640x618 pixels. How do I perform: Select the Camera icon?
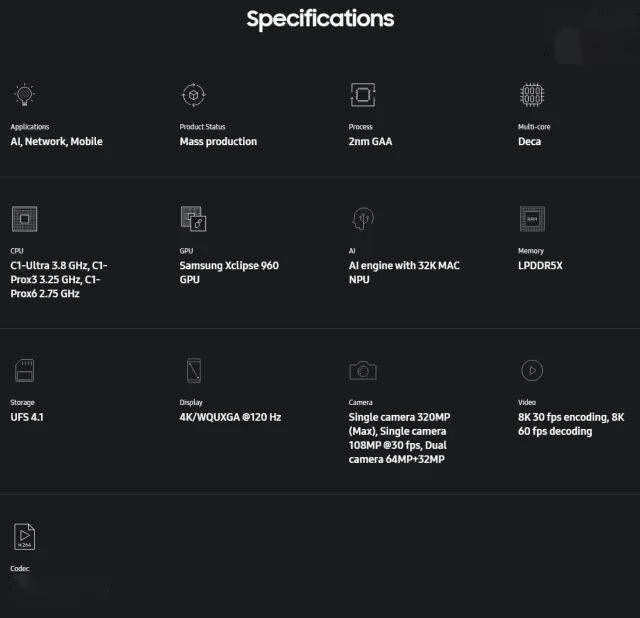coord(362,371)
